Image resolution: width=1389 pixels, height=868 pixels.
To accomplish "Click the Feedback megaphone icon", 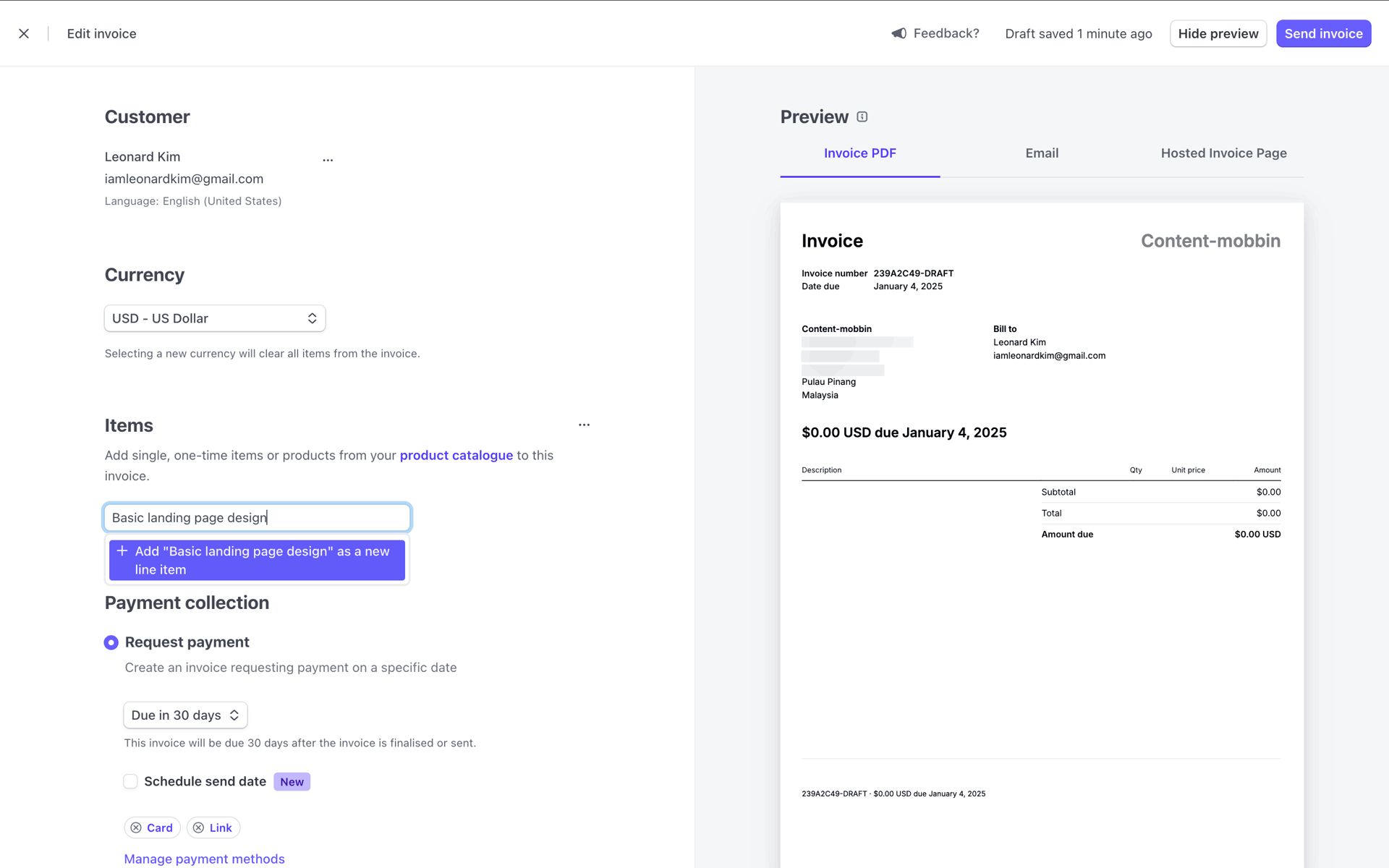I will pyautogui.click(x=899, y=33).
